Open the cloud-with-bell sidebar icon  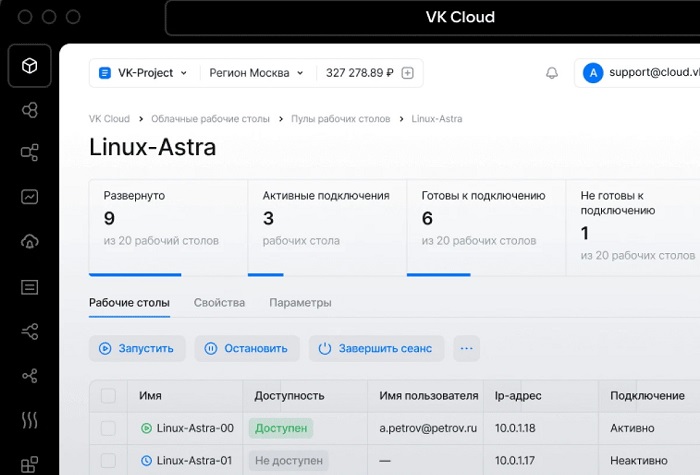pyautogui.click(x=29, y=242)
